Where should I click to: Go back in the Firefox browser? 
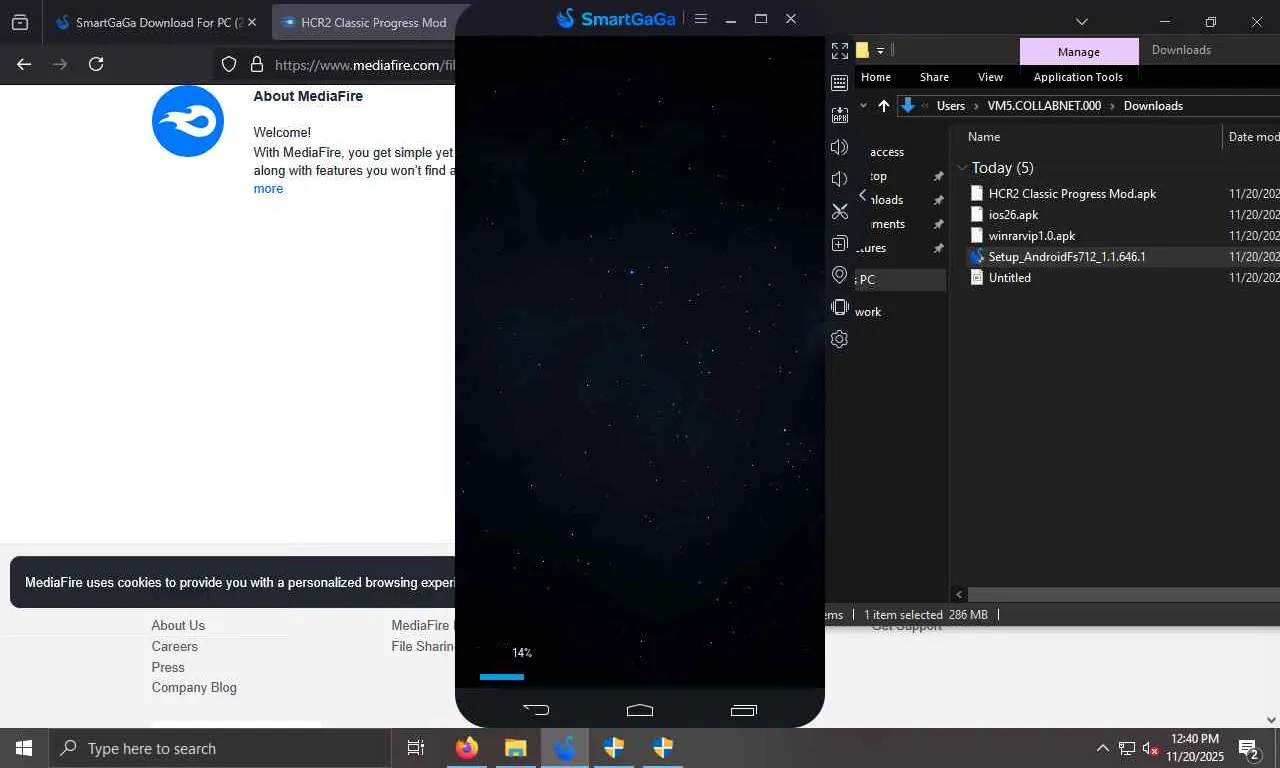point(24,64)
